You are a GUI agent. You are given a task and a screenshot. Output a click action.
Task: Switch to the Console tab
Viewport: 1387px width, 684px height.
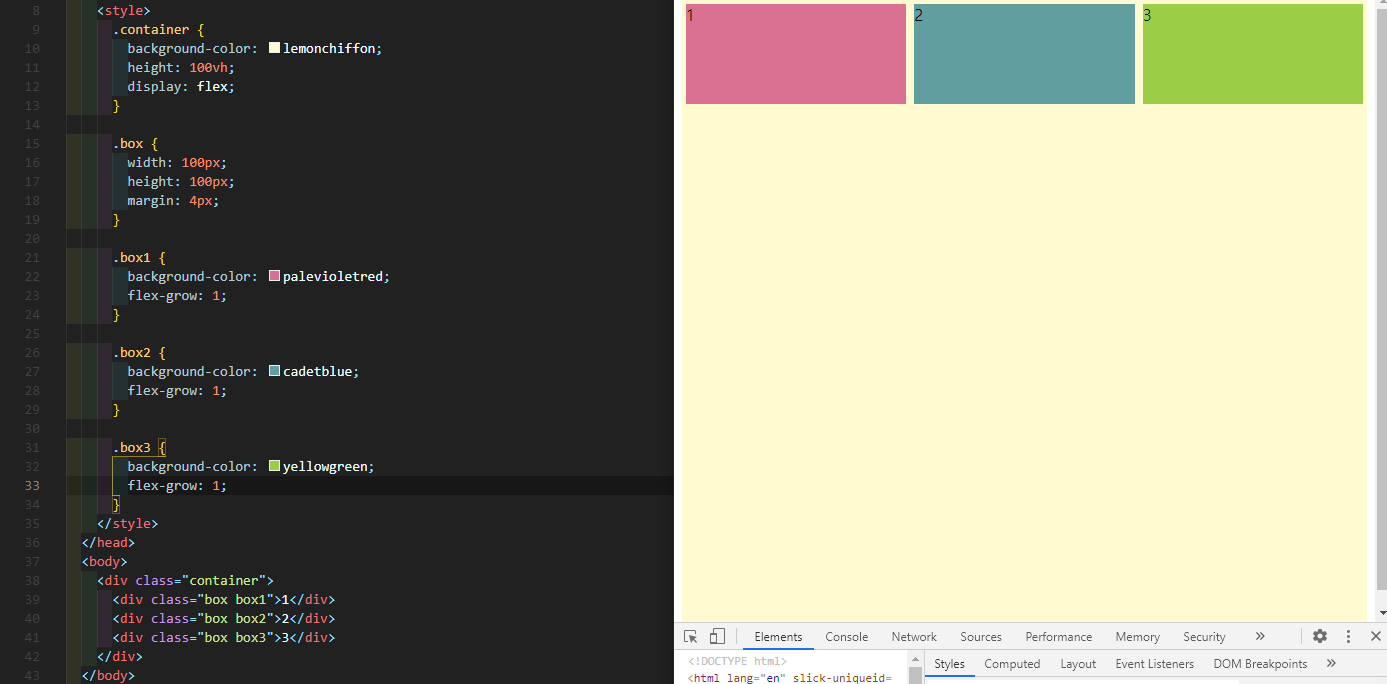tap(847, 637)
